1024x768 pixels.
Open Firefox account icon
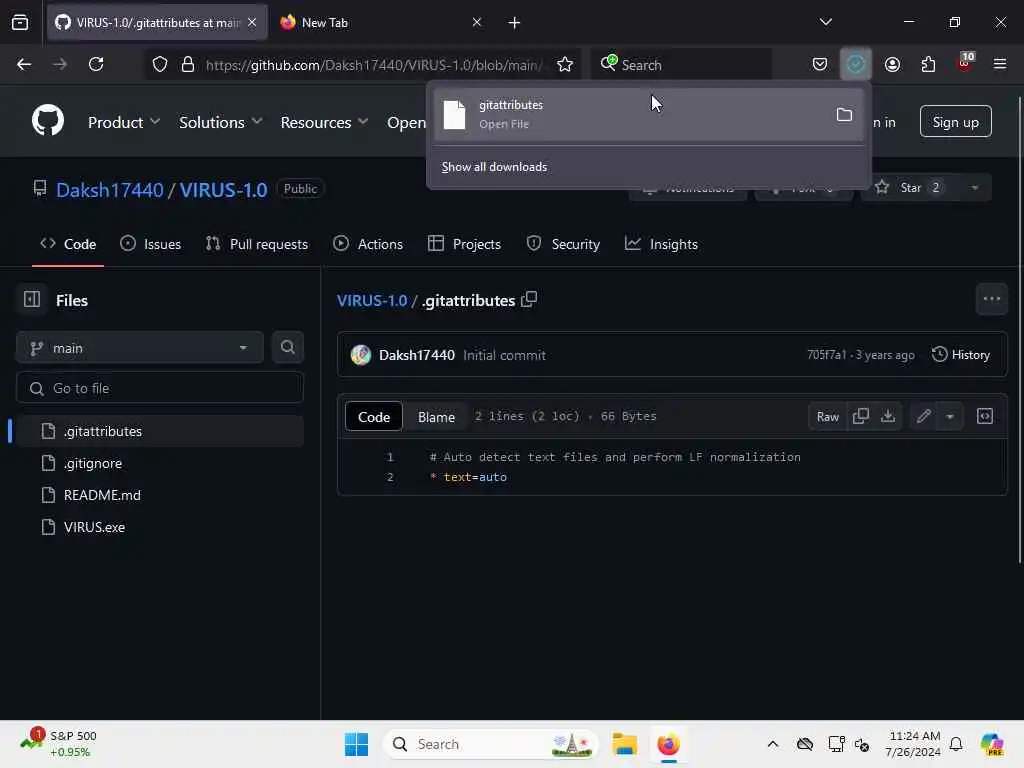pyautogui.click(x=892, y=64)
